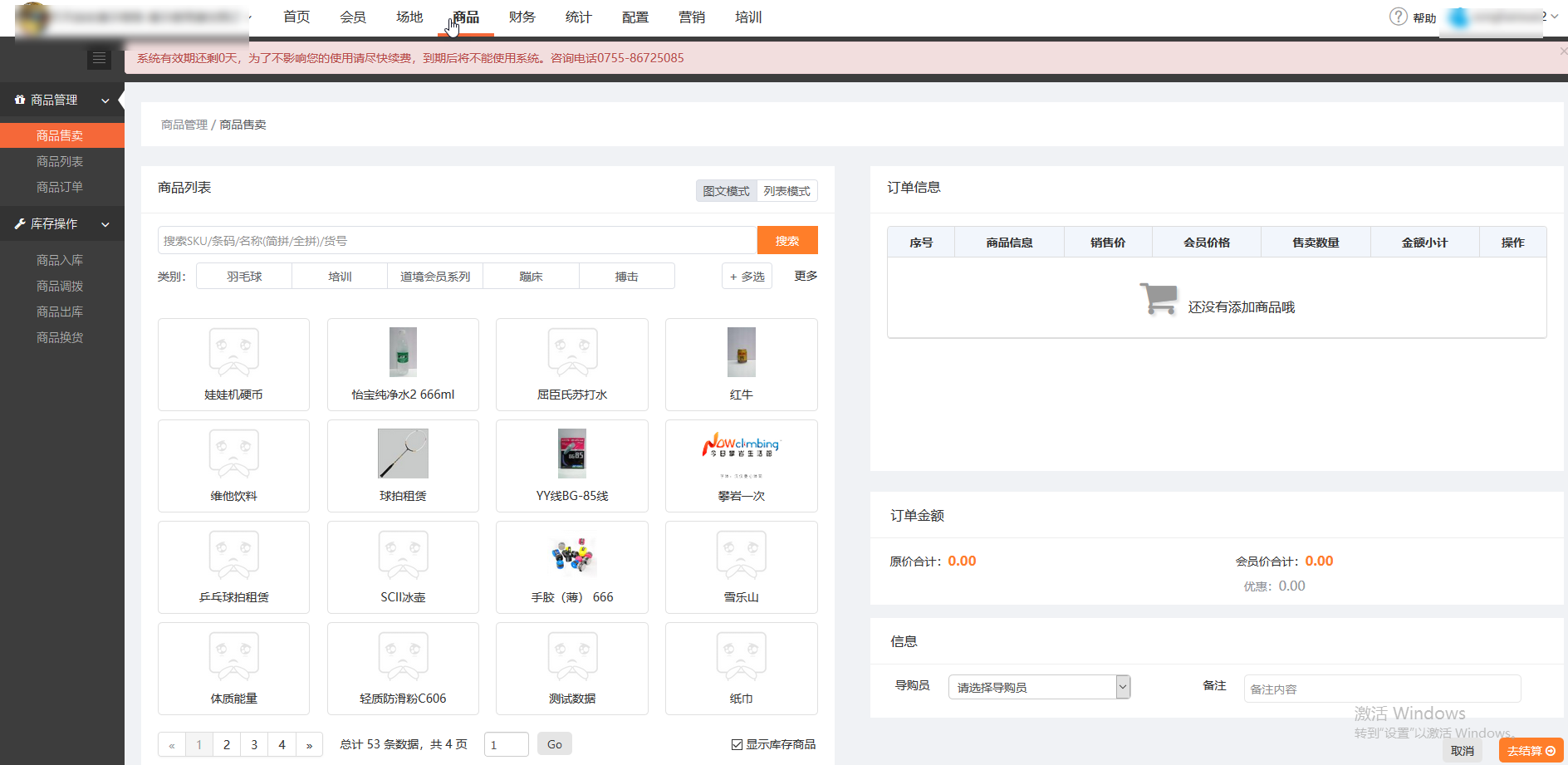
Task: Go to page 2 of products
Action: click(x=227, y=745)
